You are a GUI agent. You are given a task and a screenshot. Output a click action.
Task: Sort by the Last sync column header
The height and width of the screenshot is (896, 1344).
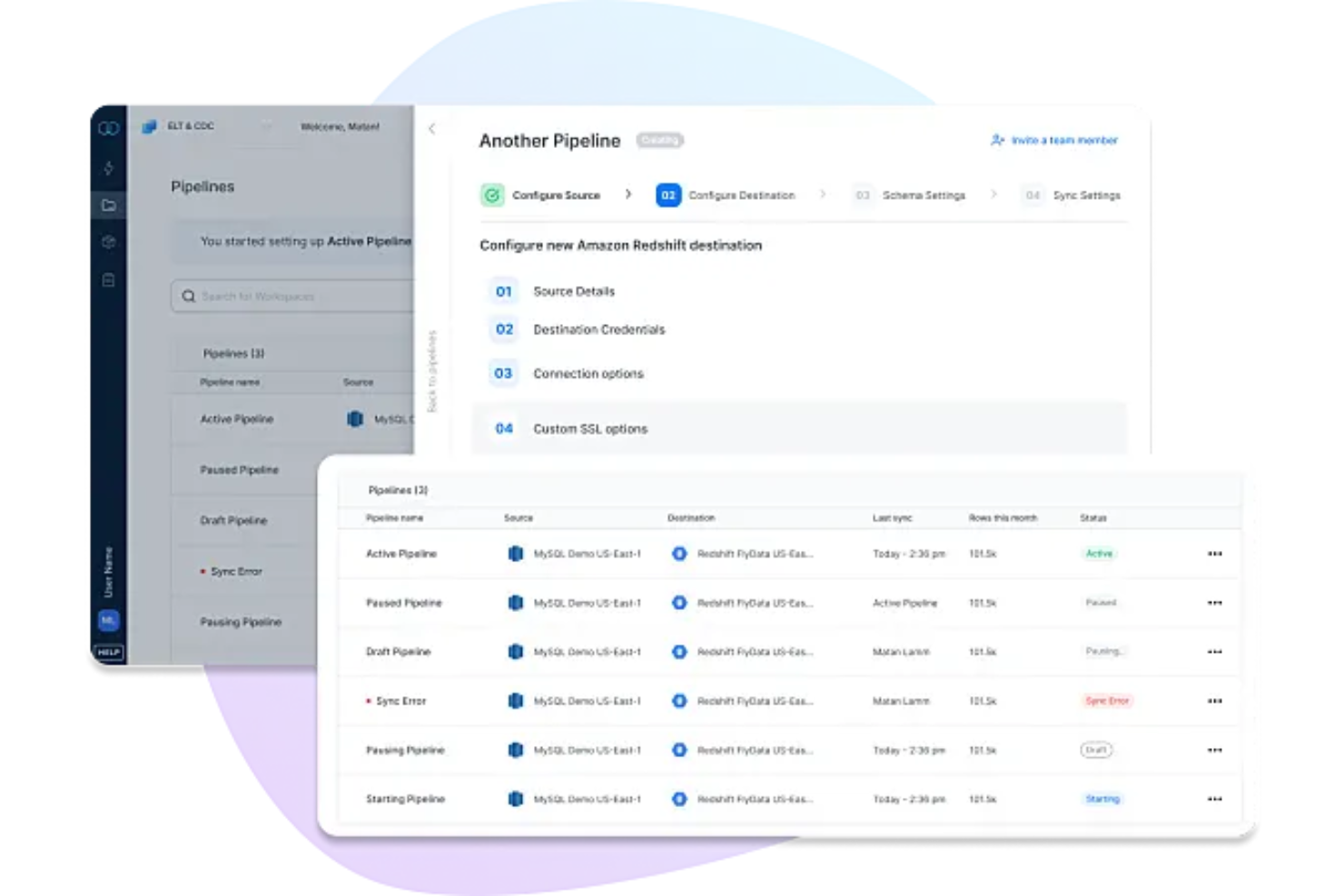pyautogui.click(x=892, y=518)
